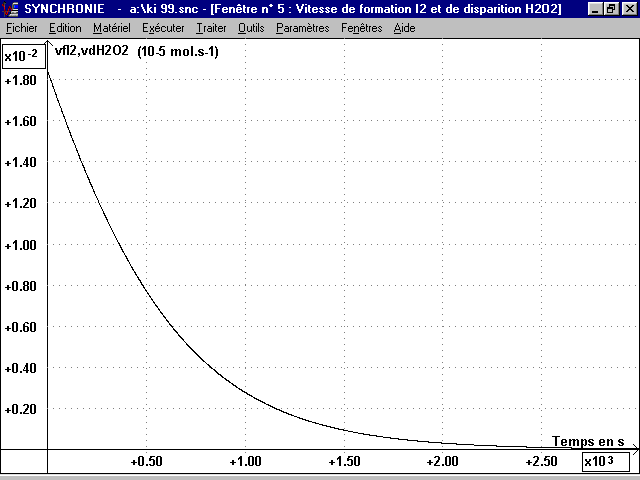The image size is (640, 480).
Task: Click the +2.00 time axis value
Action: pos(442,462)
